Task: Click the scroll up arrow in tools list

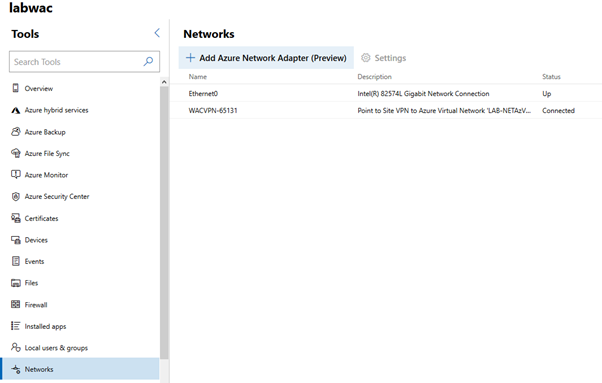Action: 164,82
